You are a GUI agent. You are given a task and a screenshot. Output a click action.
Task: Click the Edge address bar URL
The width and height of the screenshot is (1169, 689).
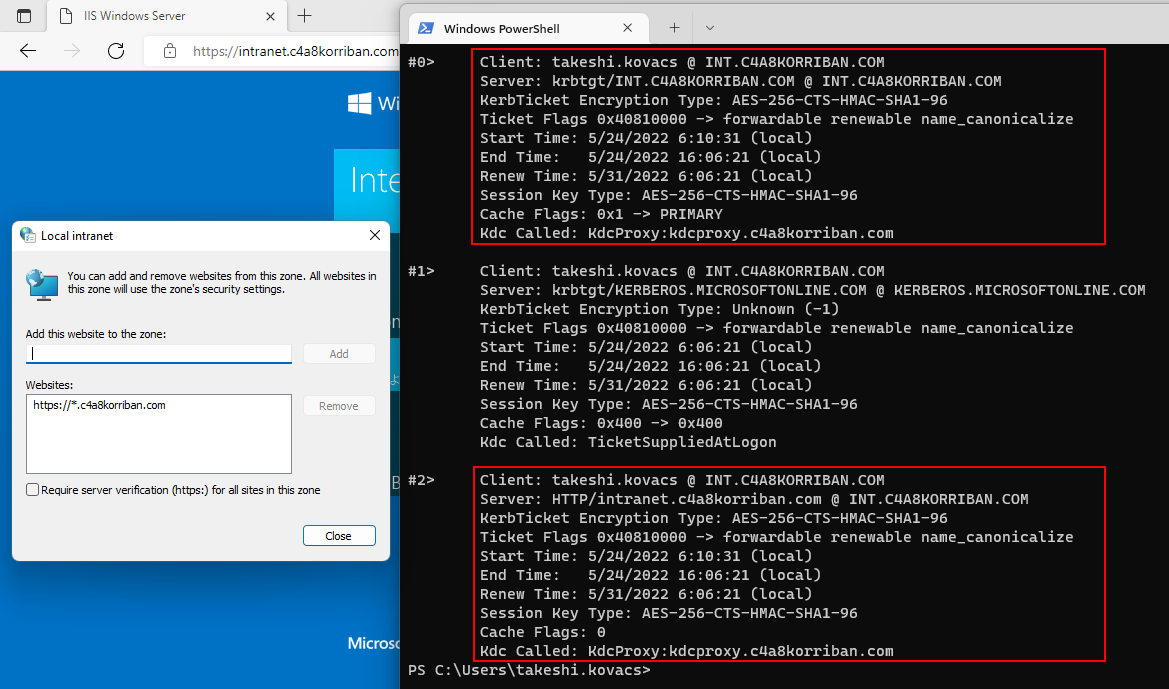tap(295, 51)
